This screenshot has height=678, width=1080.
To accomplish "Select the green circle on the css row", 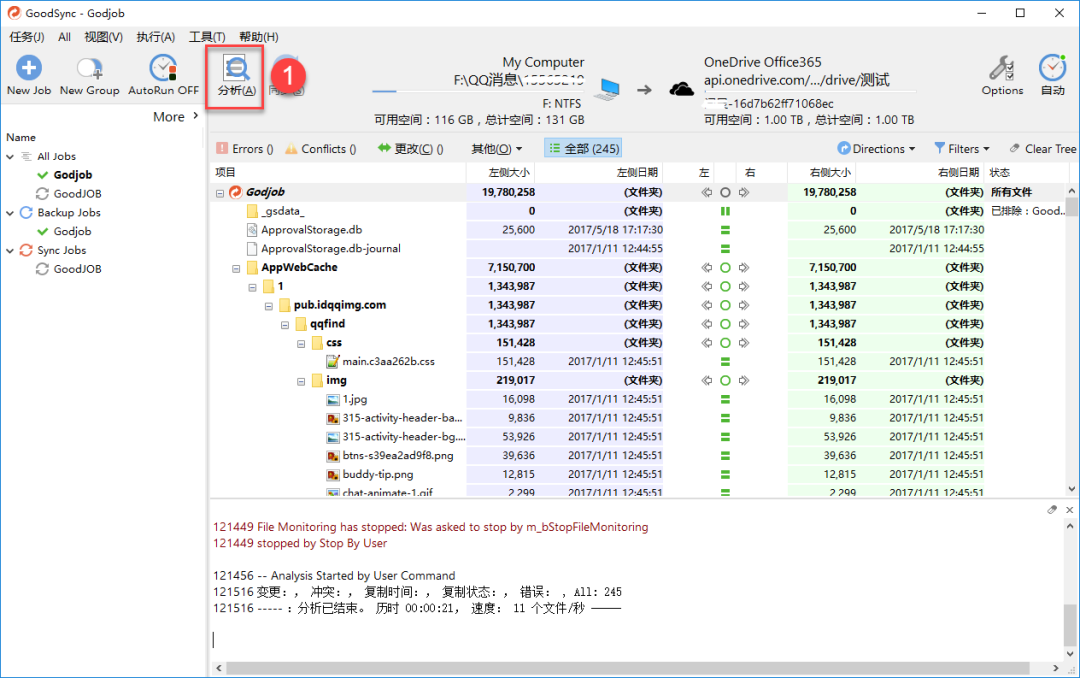I will [725, 342].
